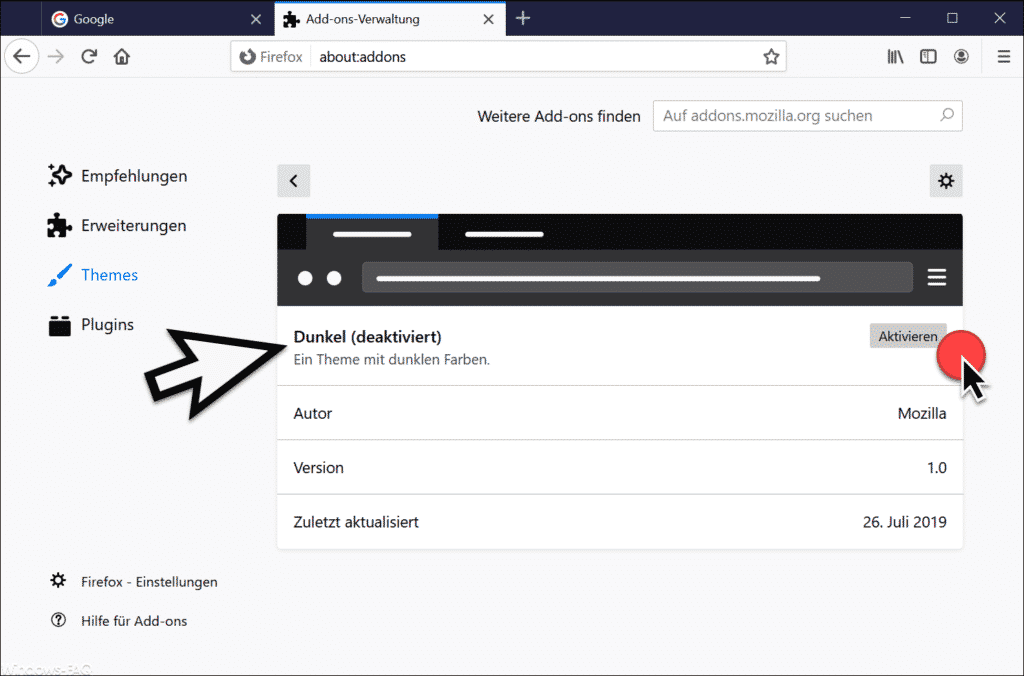This screenshot has width=1024, height=676.
Task: Open the Library bookshelf icon
Action: pyautogui.click(x=895, y=57)
